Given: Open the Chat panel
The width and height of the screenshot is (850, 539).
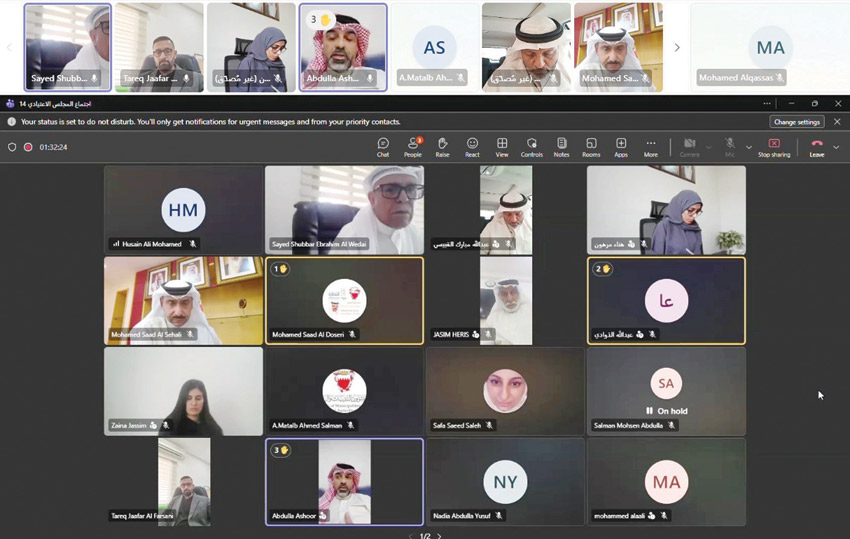Looking at the screenshot, I should click(x=383, y=147).
